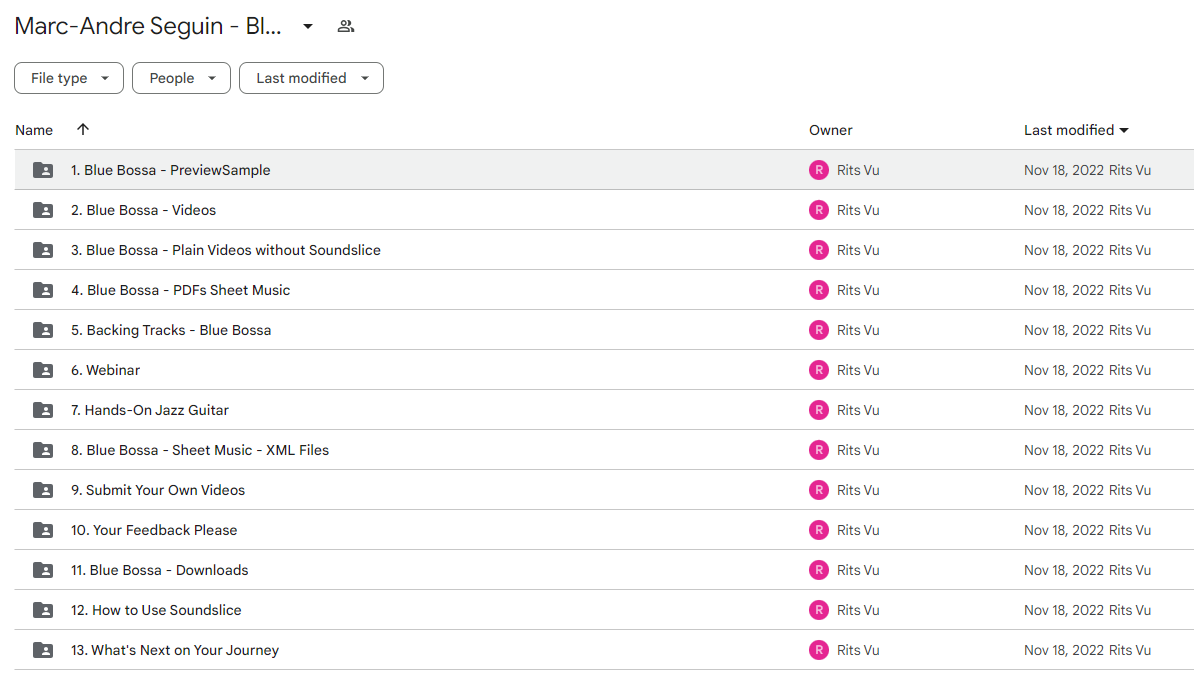Click Rits Vu avatar on Hands-On Jazz Guitar row
The width and height of the screenshot is (1194, 680).
[819, 410]
